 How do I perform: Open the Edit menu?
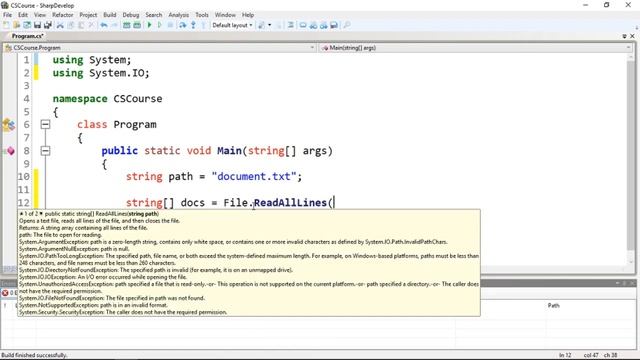pyautogui.click(x=23, y=15)
